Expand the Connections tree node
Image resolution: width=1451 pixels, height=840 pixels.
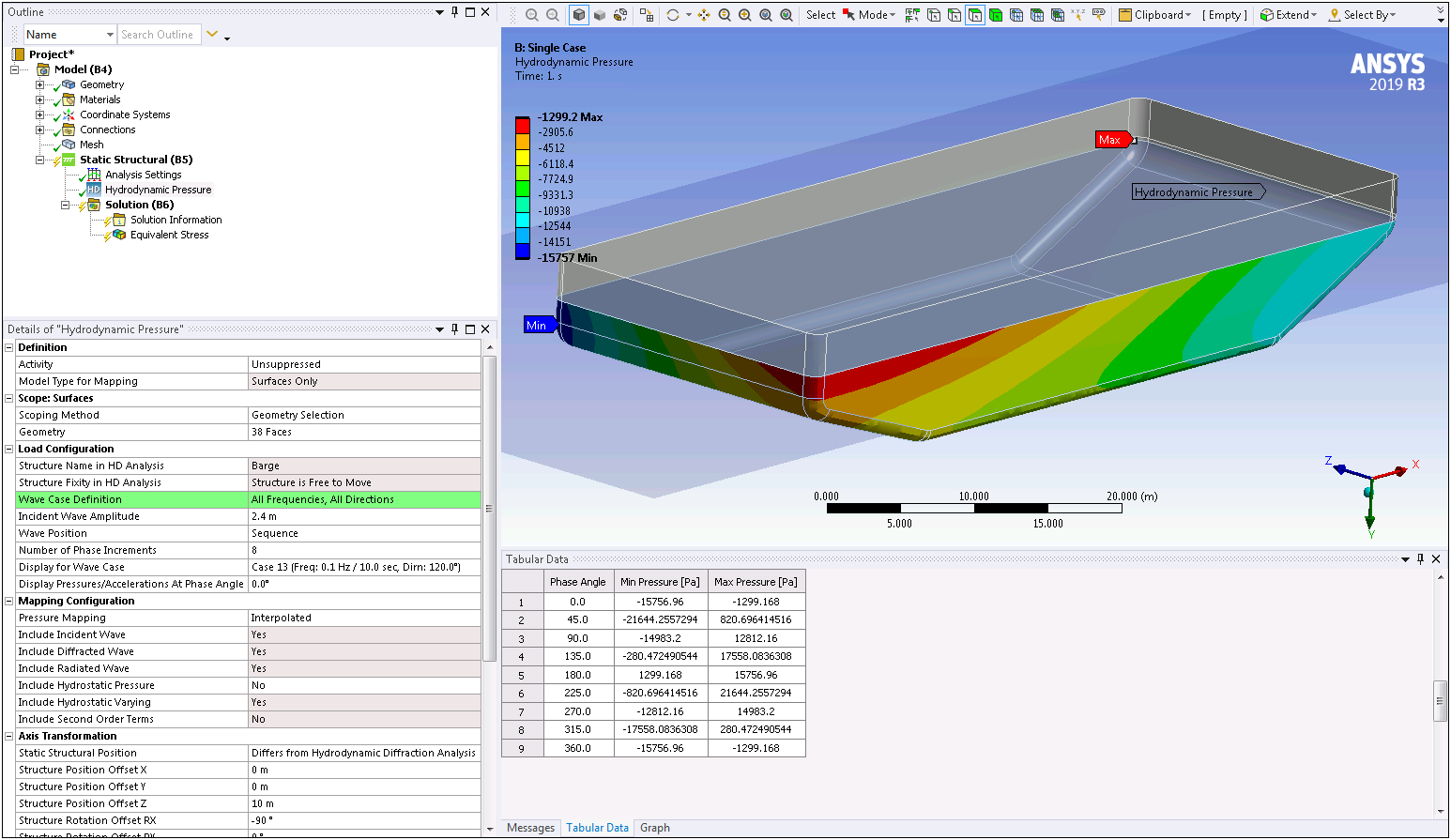(x=39, y=130)
